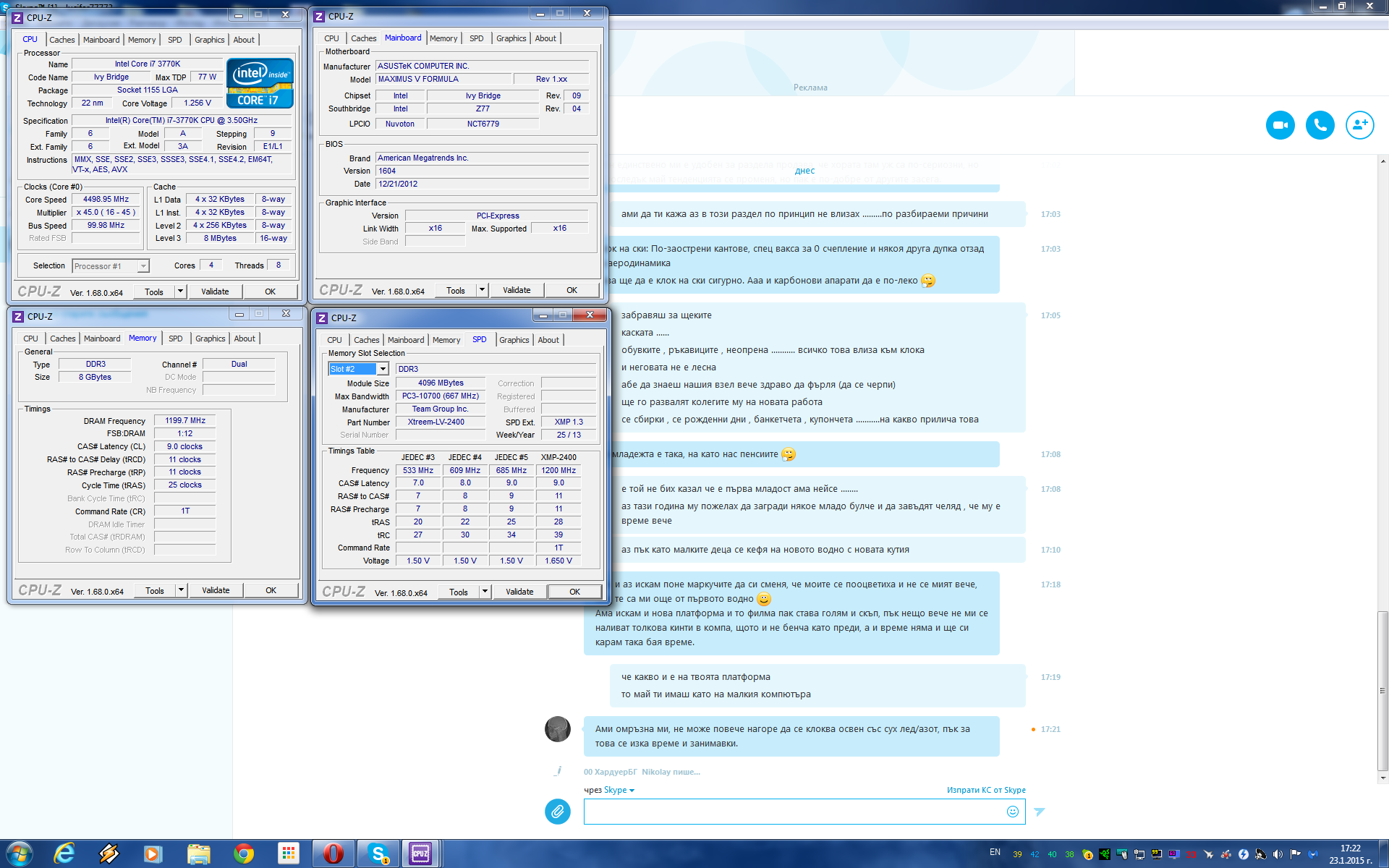Click the Action Center flag tray icon

point(1295,854)
